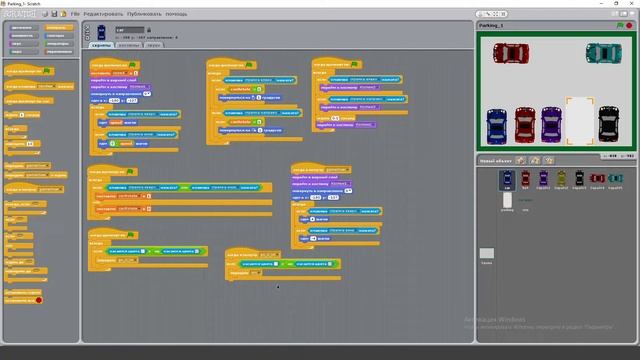Click the palette when-green-flag-clicked hat block
Viewport: 640px width, 360px height.
29,71
